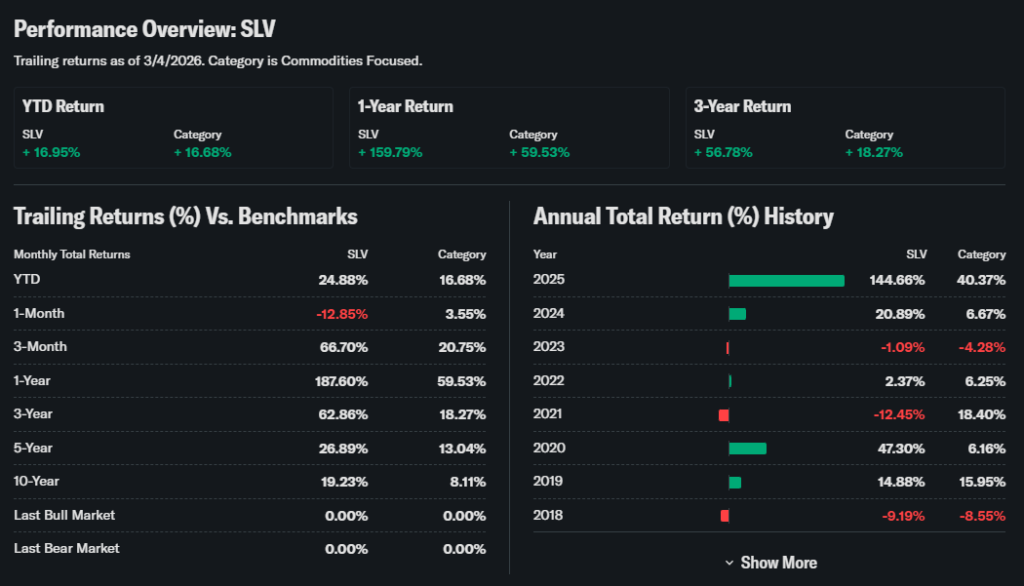
Task: Select the 2020 green return bar
Action: (747, 448)
